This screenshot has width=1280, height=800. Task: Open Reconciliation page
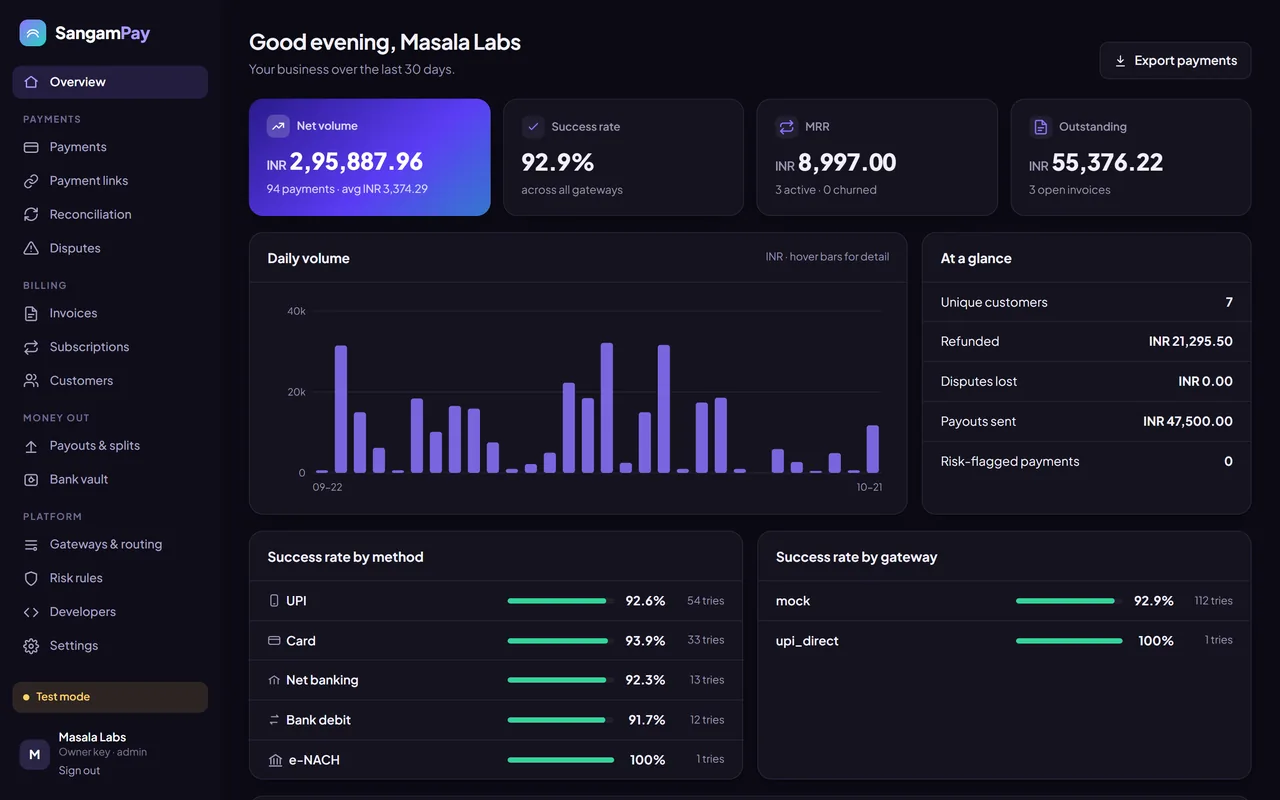[110, 214]
